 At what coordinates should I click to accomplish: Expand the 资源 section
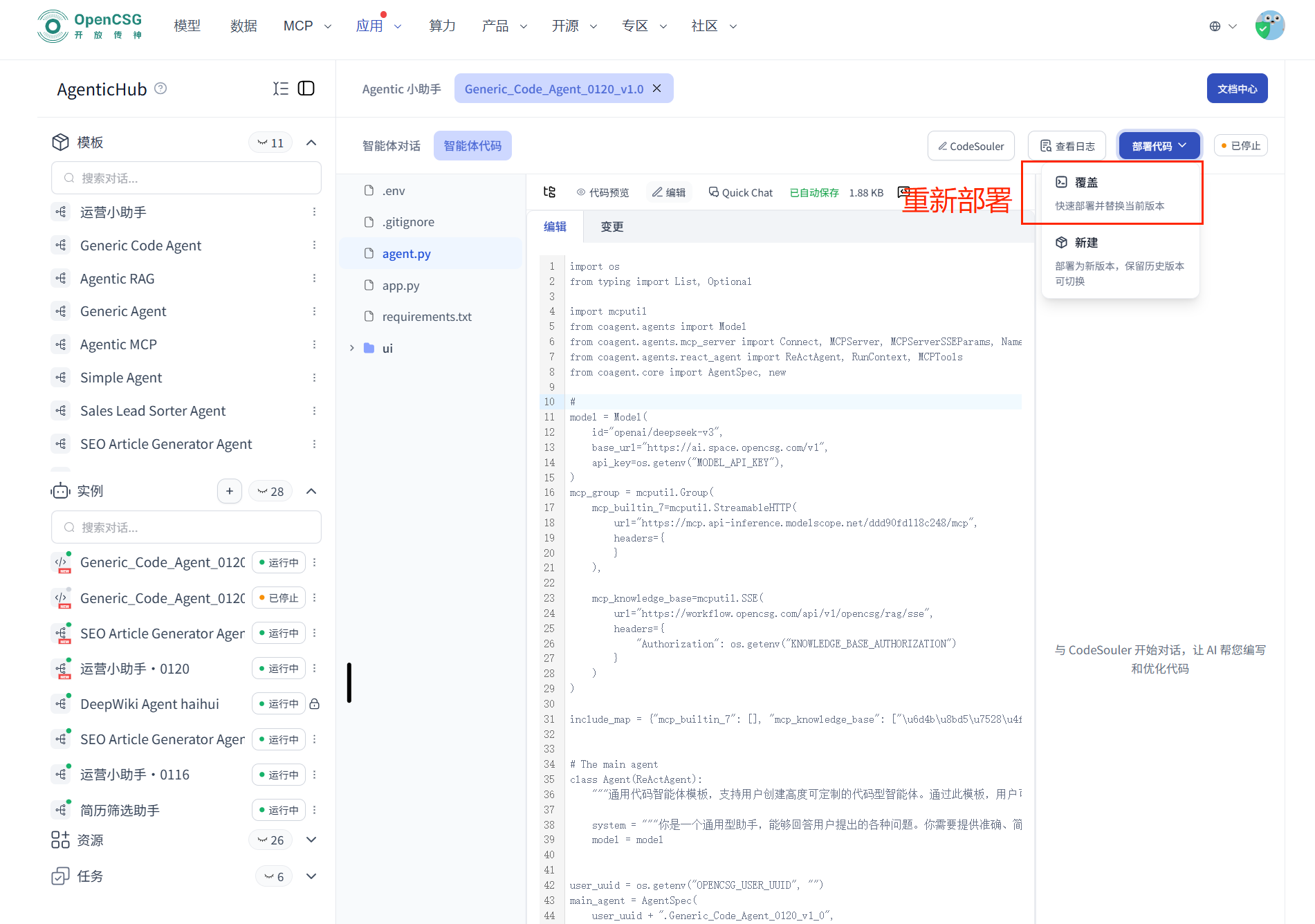[x=311, y=840]
